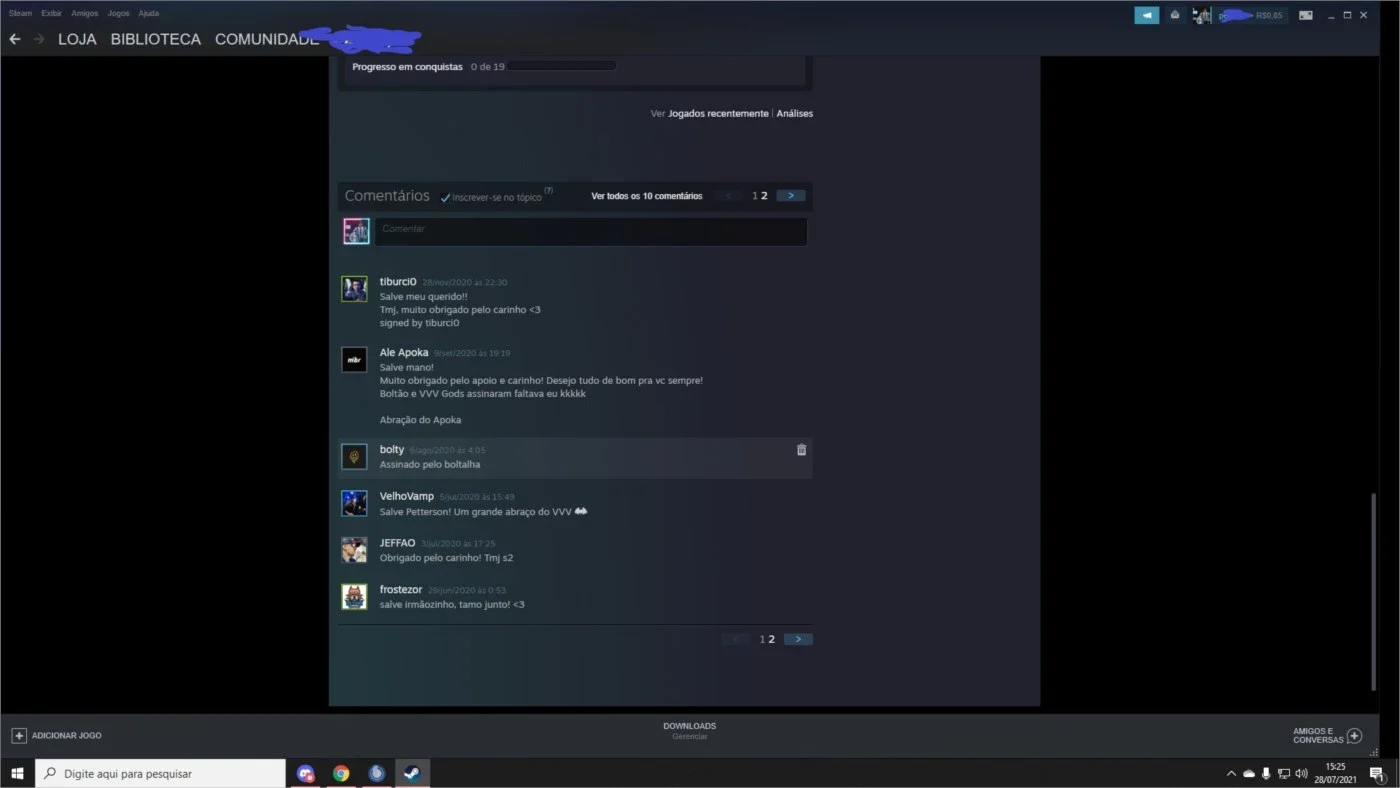
Task: Open the Windows notification center icon
Action: coord(1376,774)
